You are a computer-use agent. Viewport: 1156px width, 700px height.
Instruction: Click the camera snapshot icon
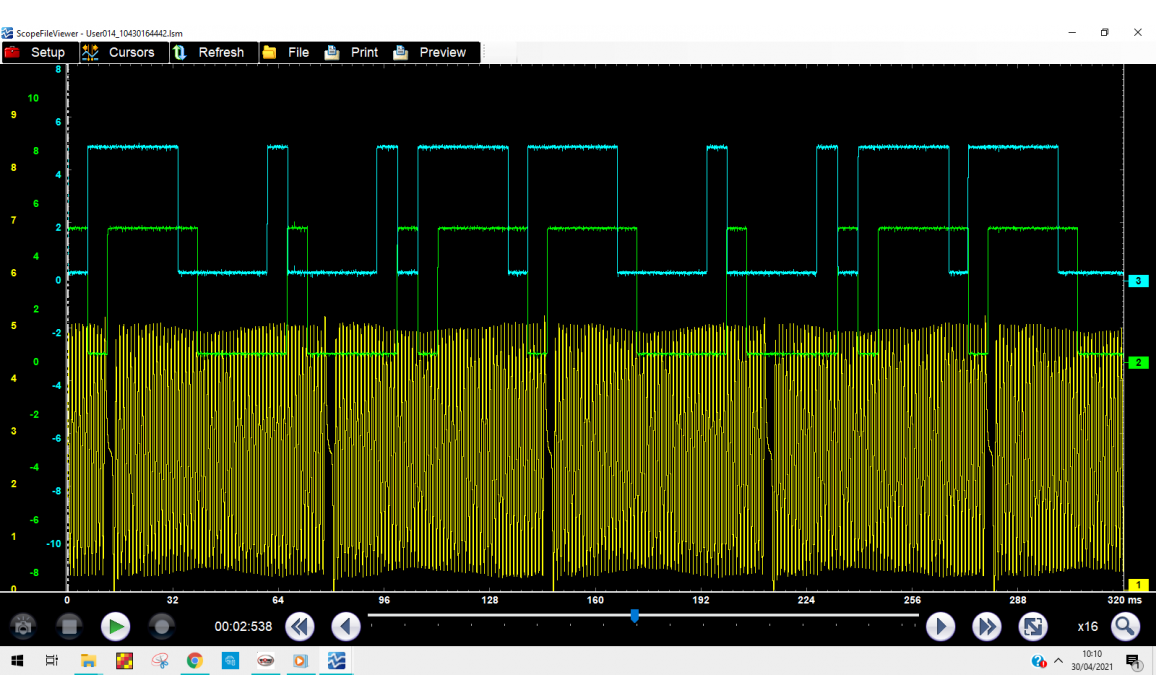point(23,627)
